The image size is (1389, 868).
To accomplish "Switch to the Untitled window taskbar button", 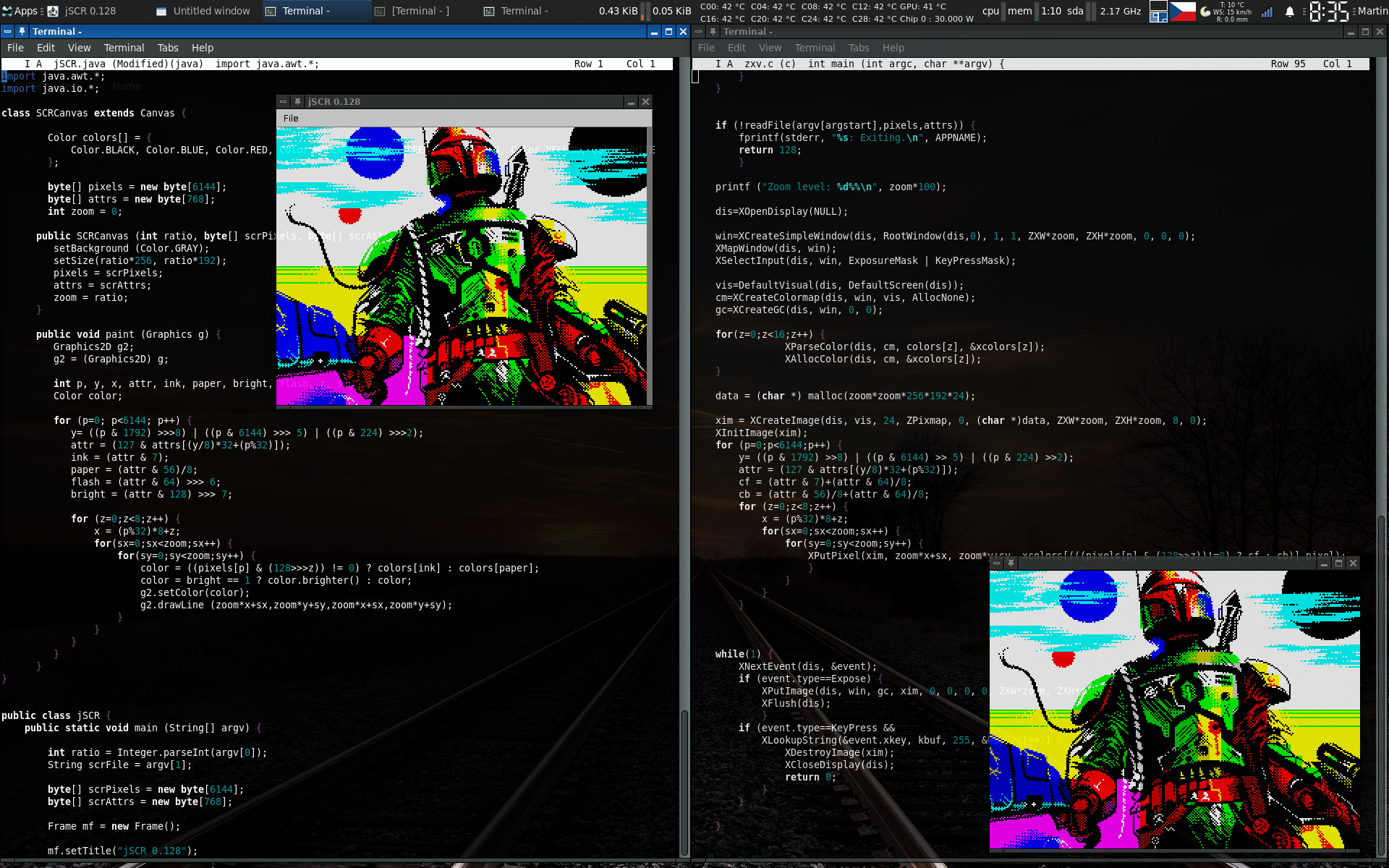I will point(204,11).
